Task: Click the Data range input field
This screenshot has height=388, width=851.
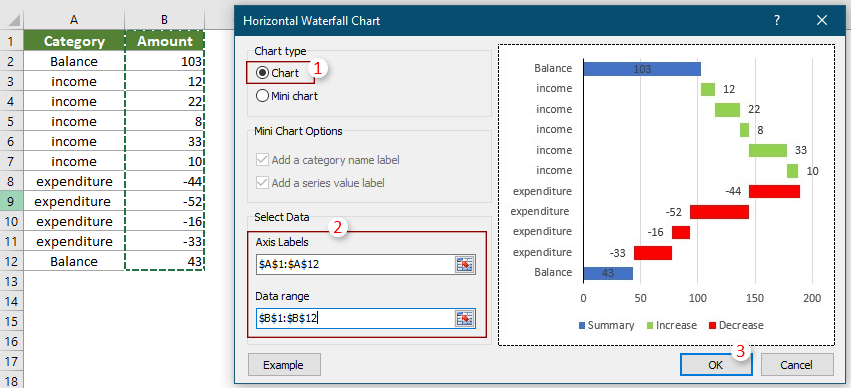Action: [x=355, y=319]
